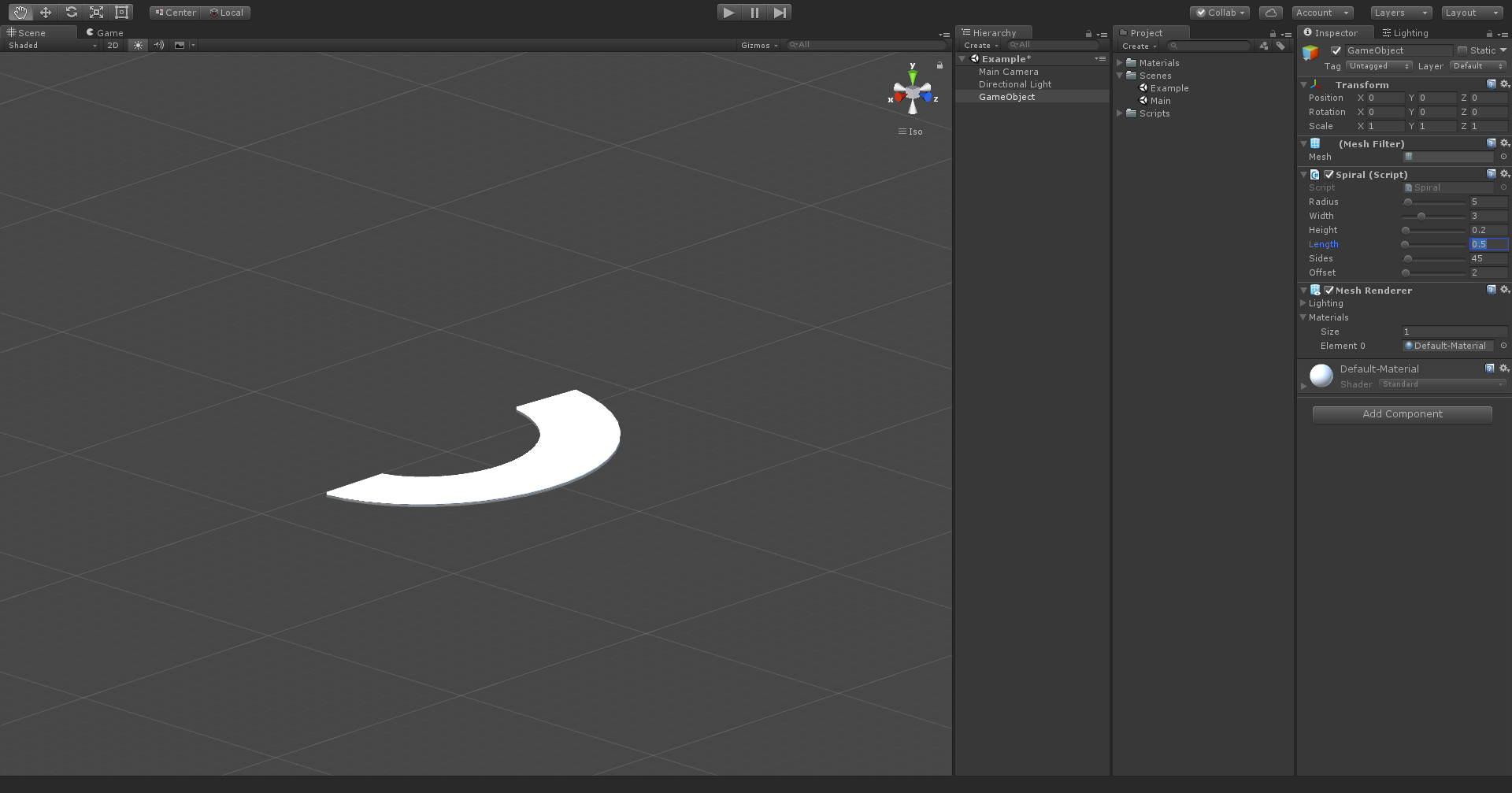Image resolution: width=1512 pixels, height=793 pixels.
Task: Open the Shader Standard dropdown
Action: click(x=1443, y=384)
